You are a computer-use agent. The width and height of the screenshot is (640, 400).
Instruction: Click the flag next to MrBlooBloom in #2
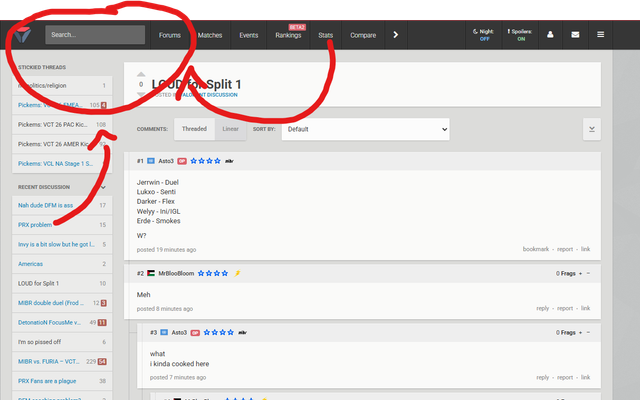coord(151,273)
